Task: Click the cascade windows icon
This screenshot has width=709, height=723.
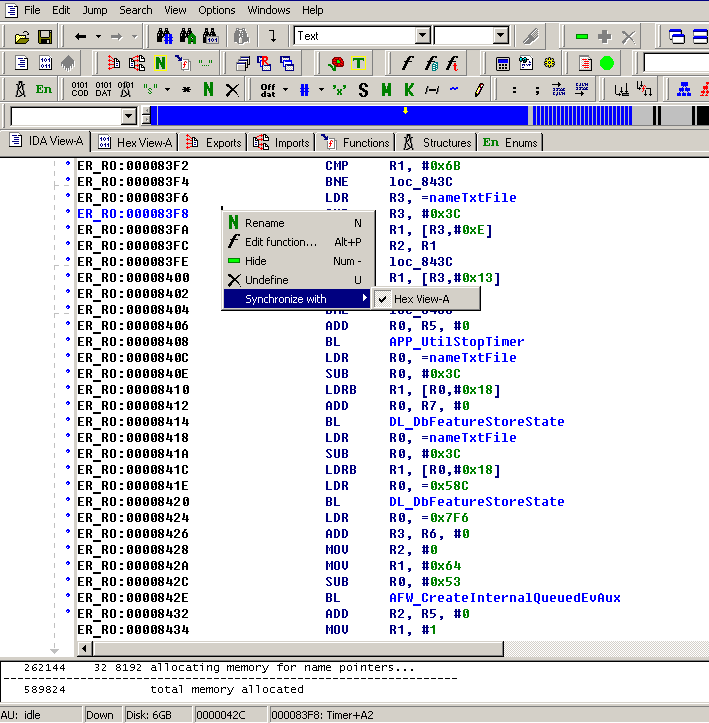Action: (677, 36)
